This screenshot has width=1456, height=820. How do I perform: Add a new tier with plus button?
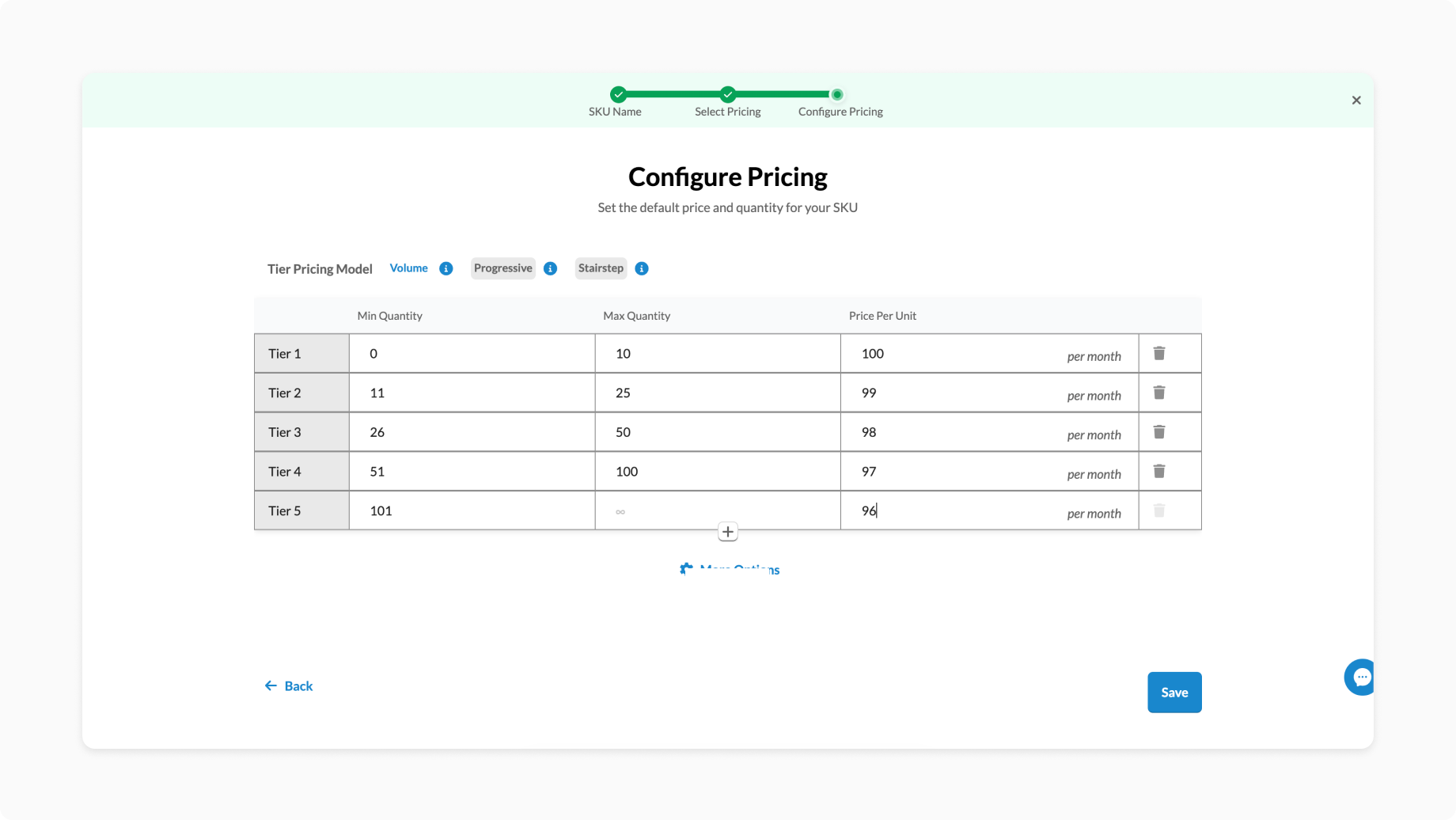728,532
